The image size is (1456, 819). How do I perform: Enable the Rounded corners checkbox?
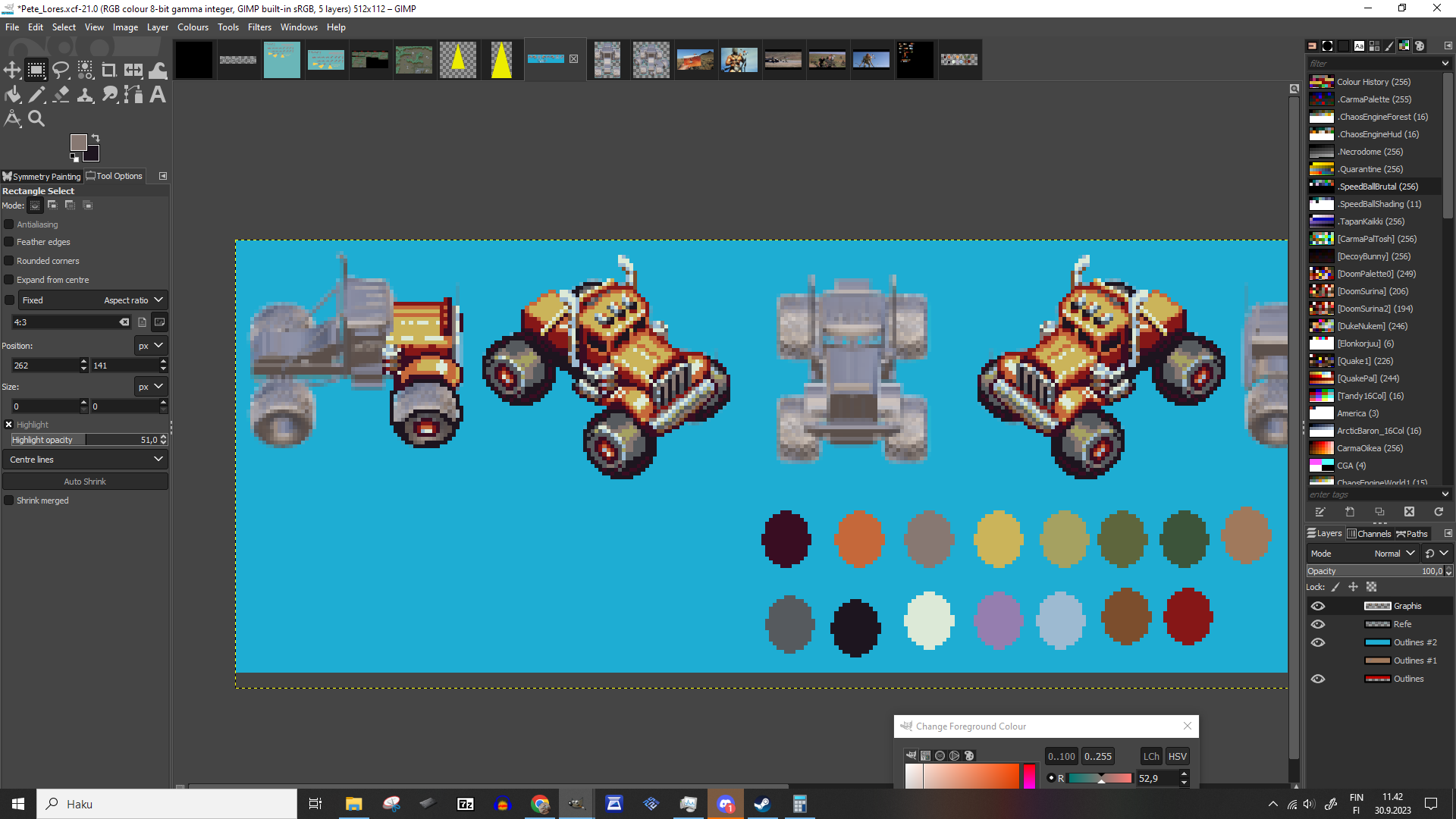tap(9, 261)
